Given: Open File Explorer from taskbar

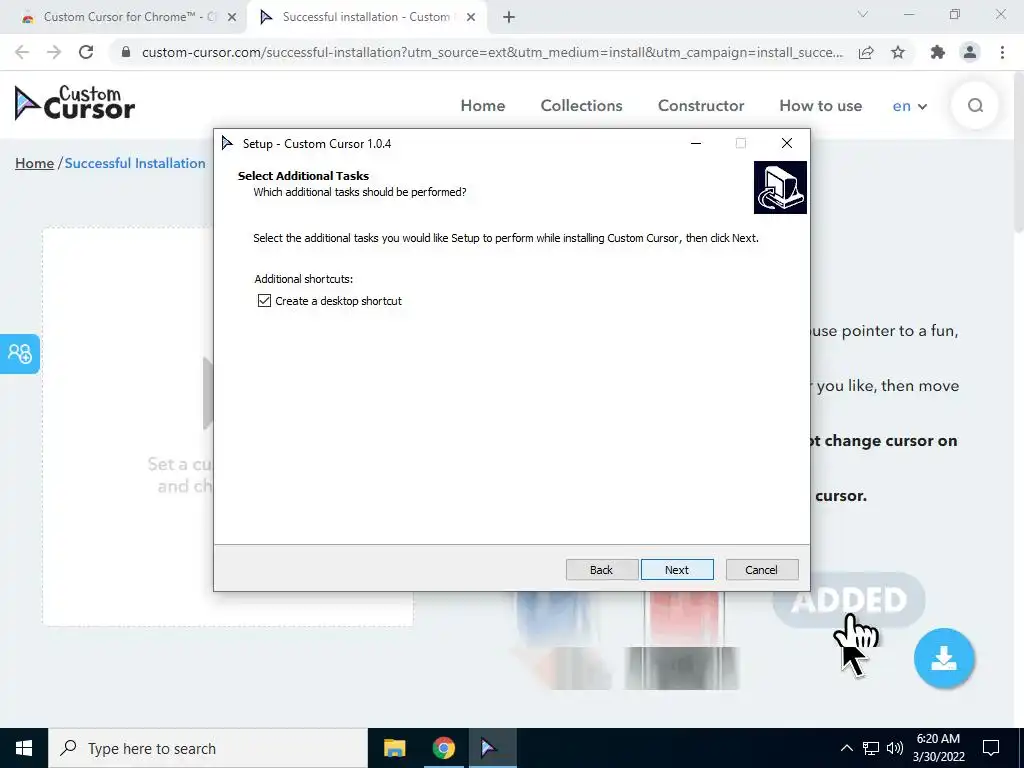Looking at the screenshot, I should tap(394, 748).
